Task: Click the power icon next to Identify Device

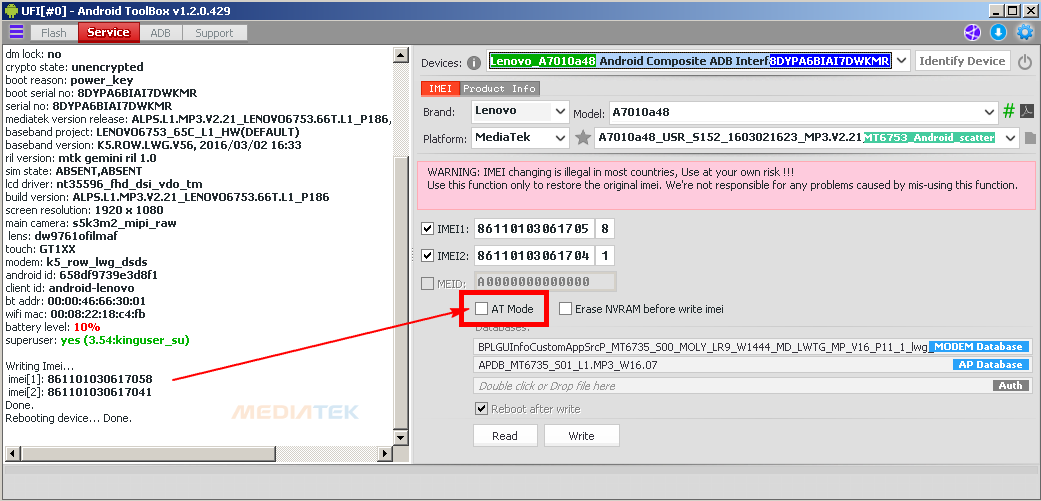Action: click(x=1025, y=62)
